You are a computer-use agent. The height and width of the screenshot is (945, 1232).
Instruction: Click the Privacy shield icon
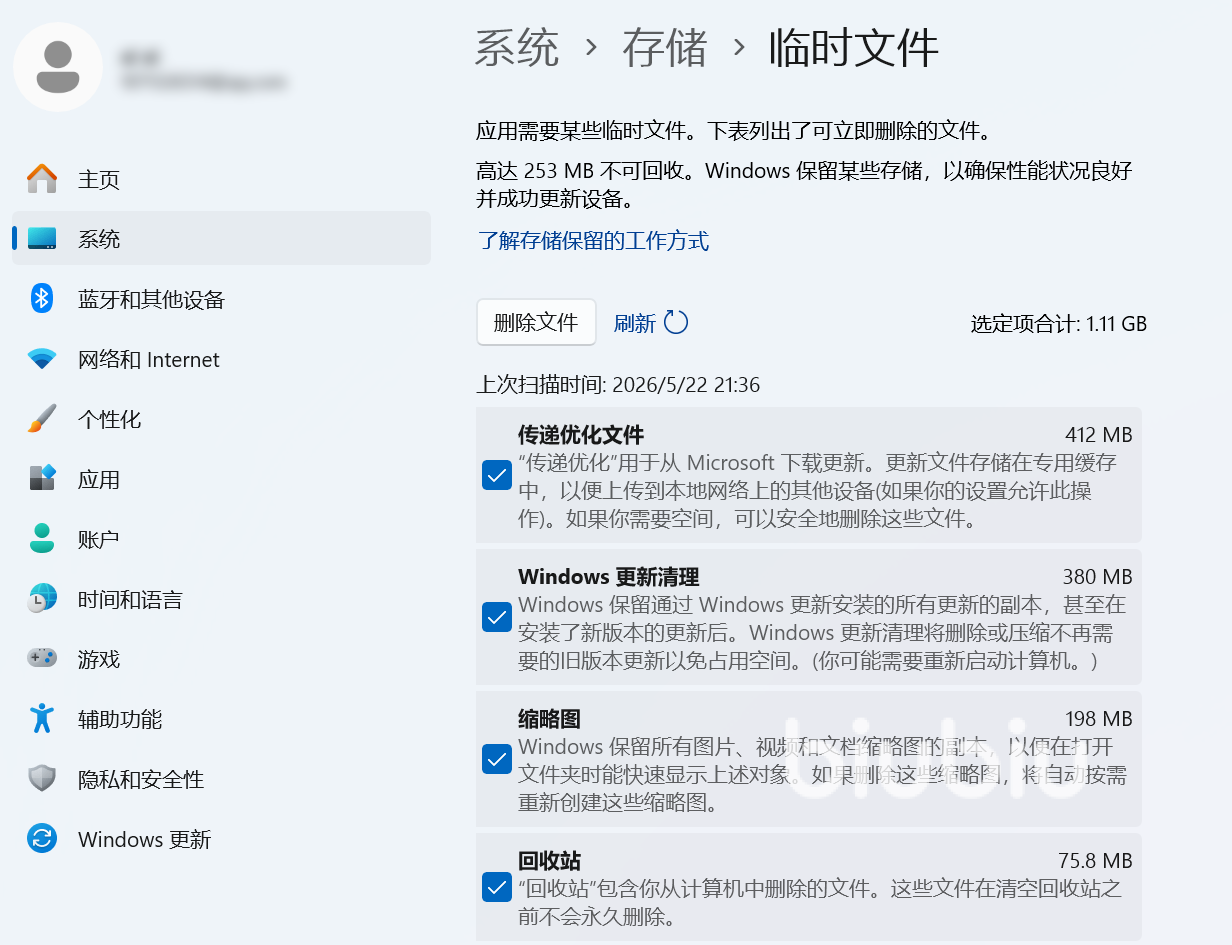(42, 778)
